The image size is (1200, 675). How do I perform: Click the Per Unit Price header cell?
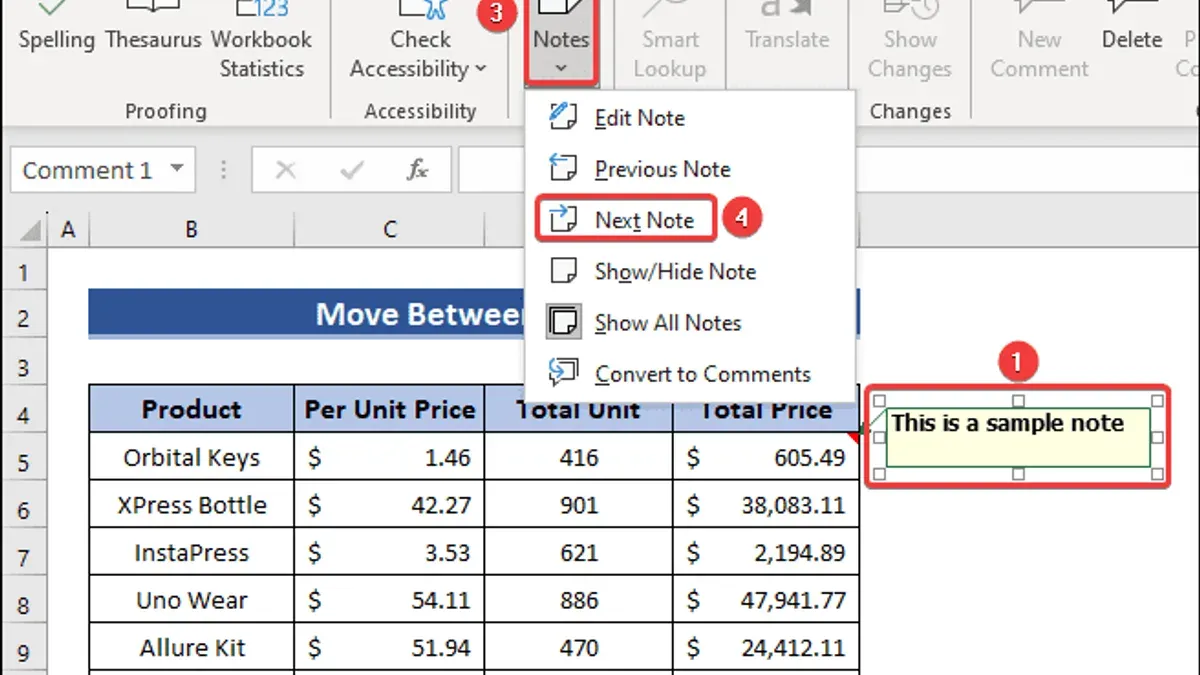coord(389,409)
